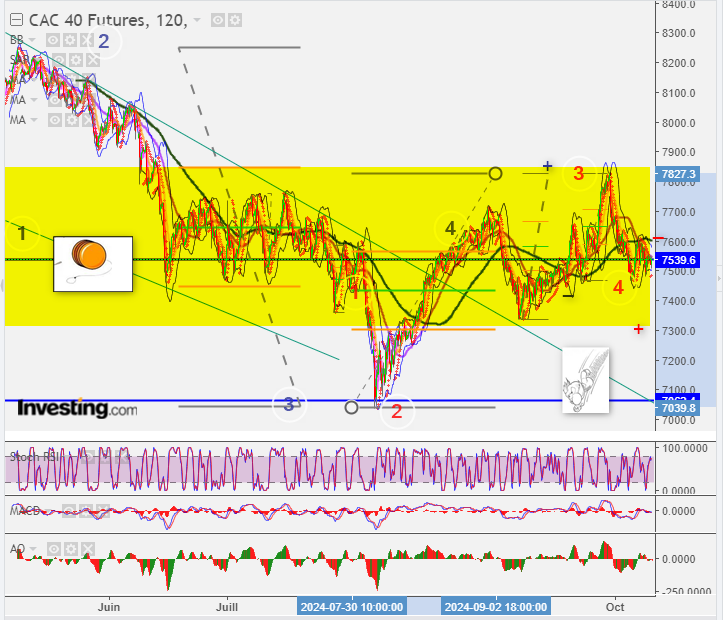This screenshot has height=620, width=723.
Task: Select the red wave label 3 near October high
Action: (579, 174)
